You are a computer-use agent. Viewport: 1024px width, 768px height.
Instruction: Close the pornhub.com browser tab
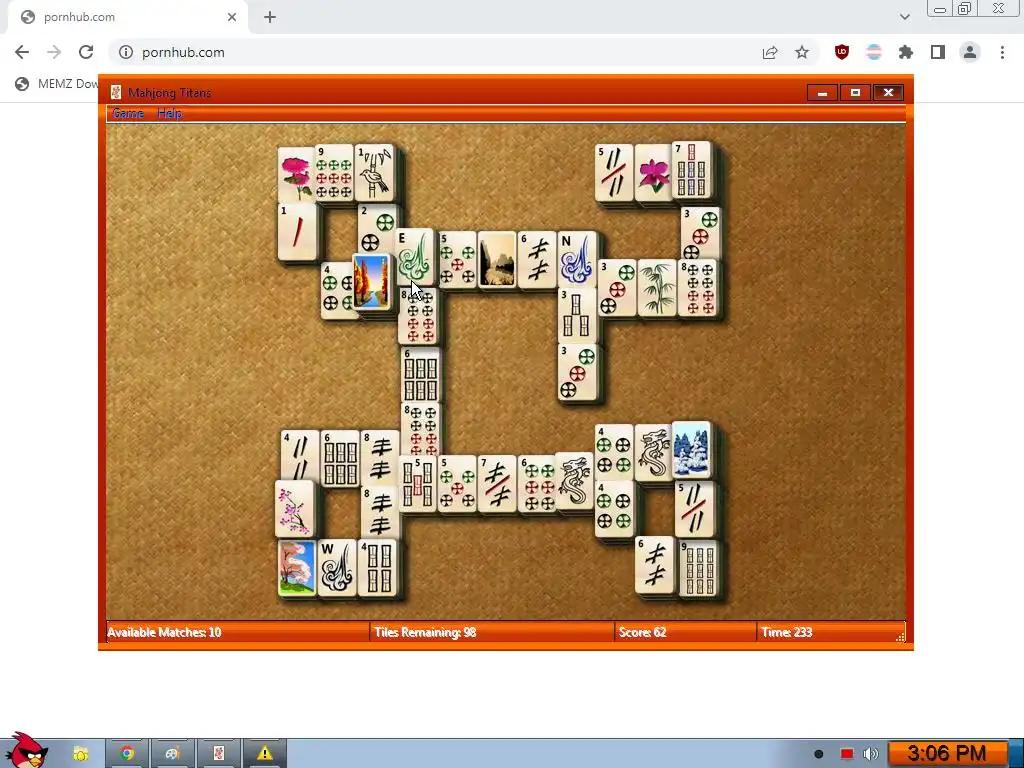point(232,17)
